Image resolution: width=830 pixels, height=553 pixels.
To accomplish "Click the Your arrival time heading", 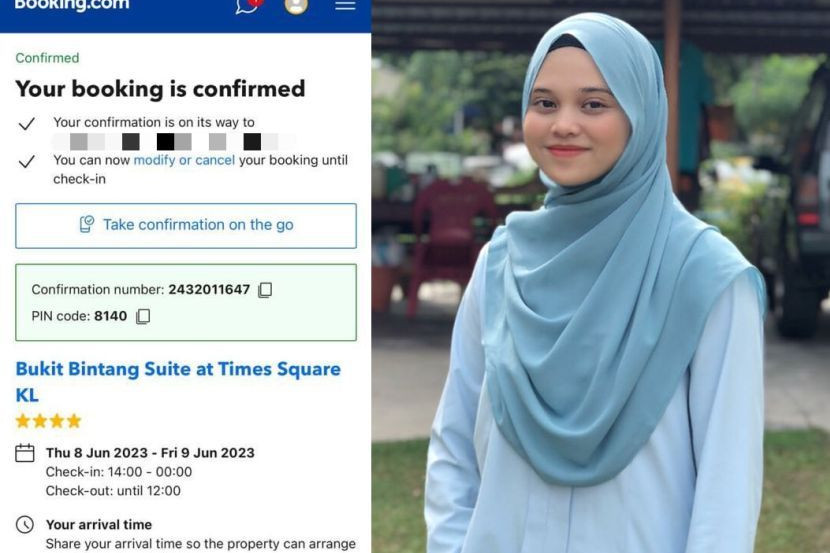I will (x=99, y=524).
